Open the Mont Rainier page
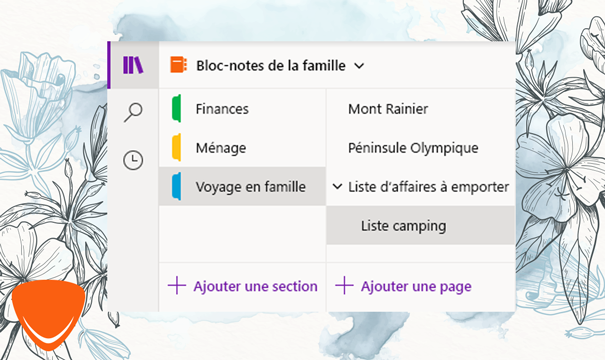The image size is (605, 360). click(x=421, y=109)
